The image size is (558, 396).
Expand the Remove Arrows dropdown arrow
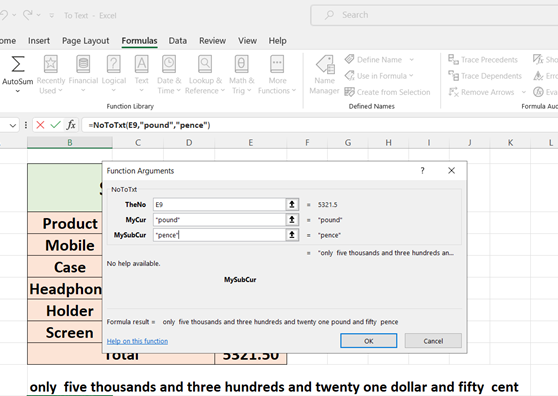523,92
